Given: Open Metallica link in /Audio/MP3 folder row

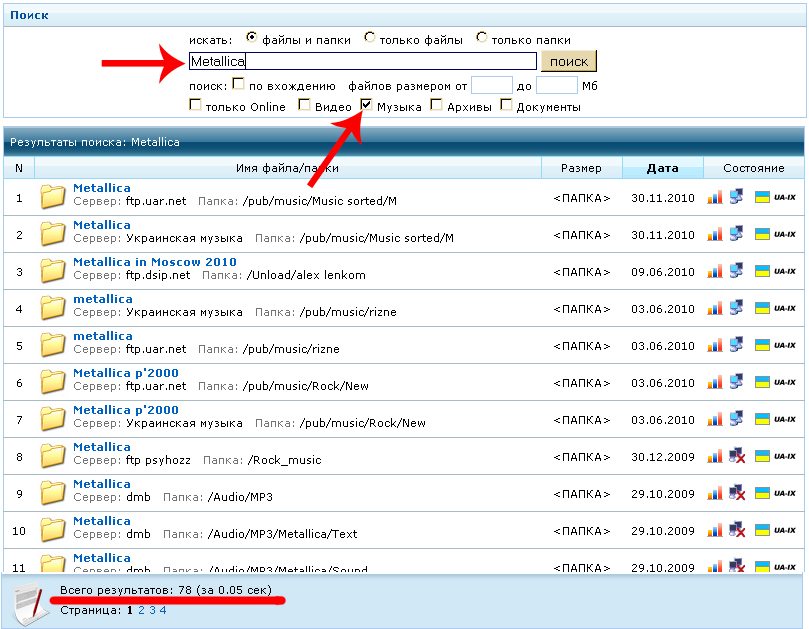Looking at the screenshot, I should (102, 484).
